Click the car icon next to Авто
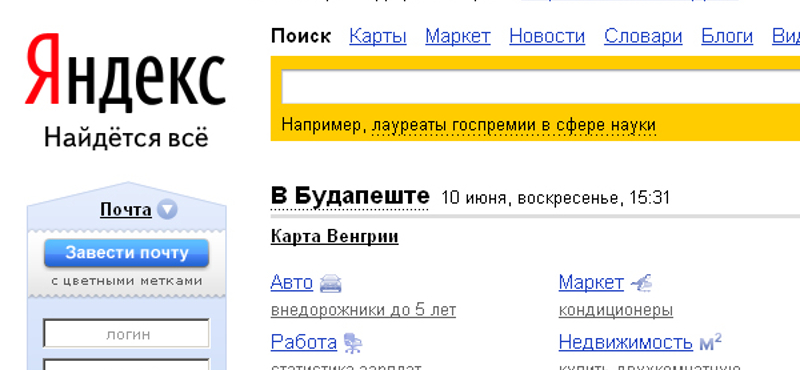The image size is (800, 370). point(331,283)
